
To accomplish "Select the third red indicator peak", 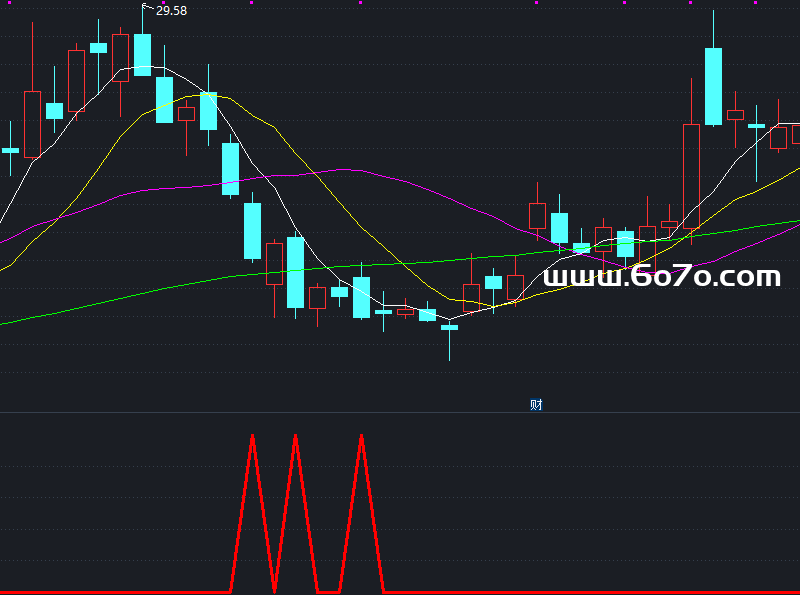I will pos(361,438).
